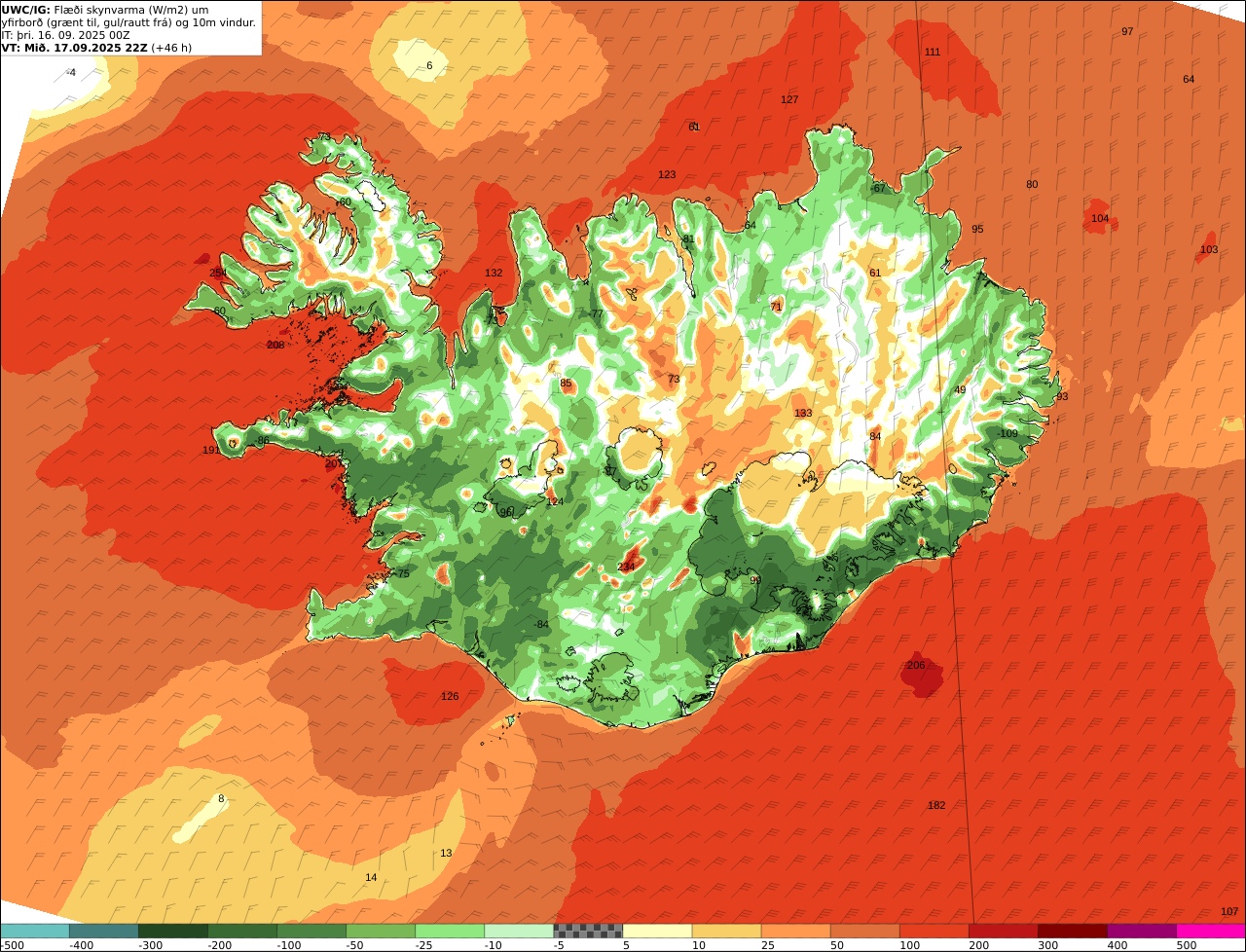Click the flux value 80 on the map
This screenshot has width=1246, height=952.
coord(1032,184)
